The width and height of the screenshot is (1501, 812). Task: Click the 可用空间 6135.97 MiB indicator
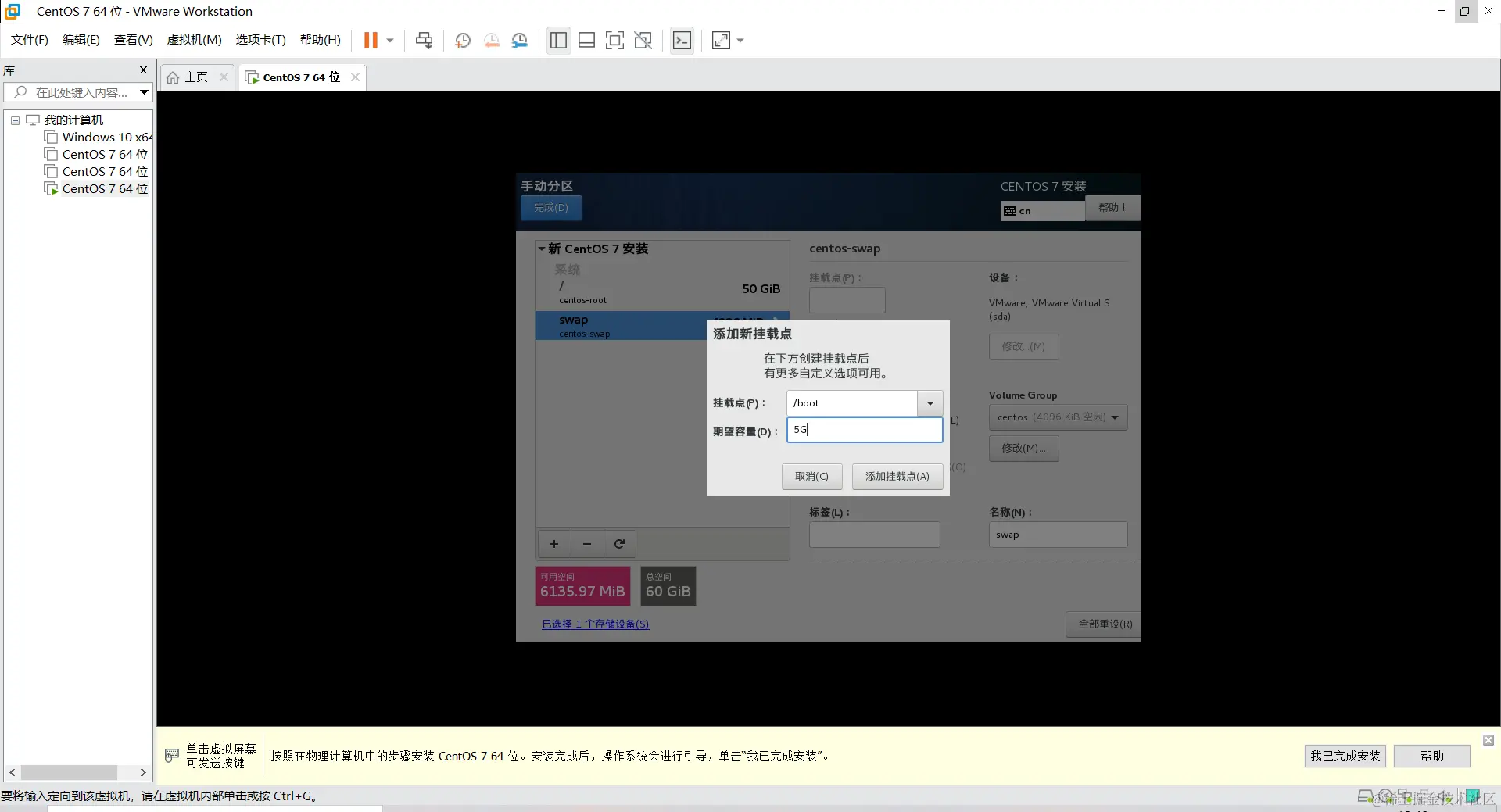(x=582, y=586)
